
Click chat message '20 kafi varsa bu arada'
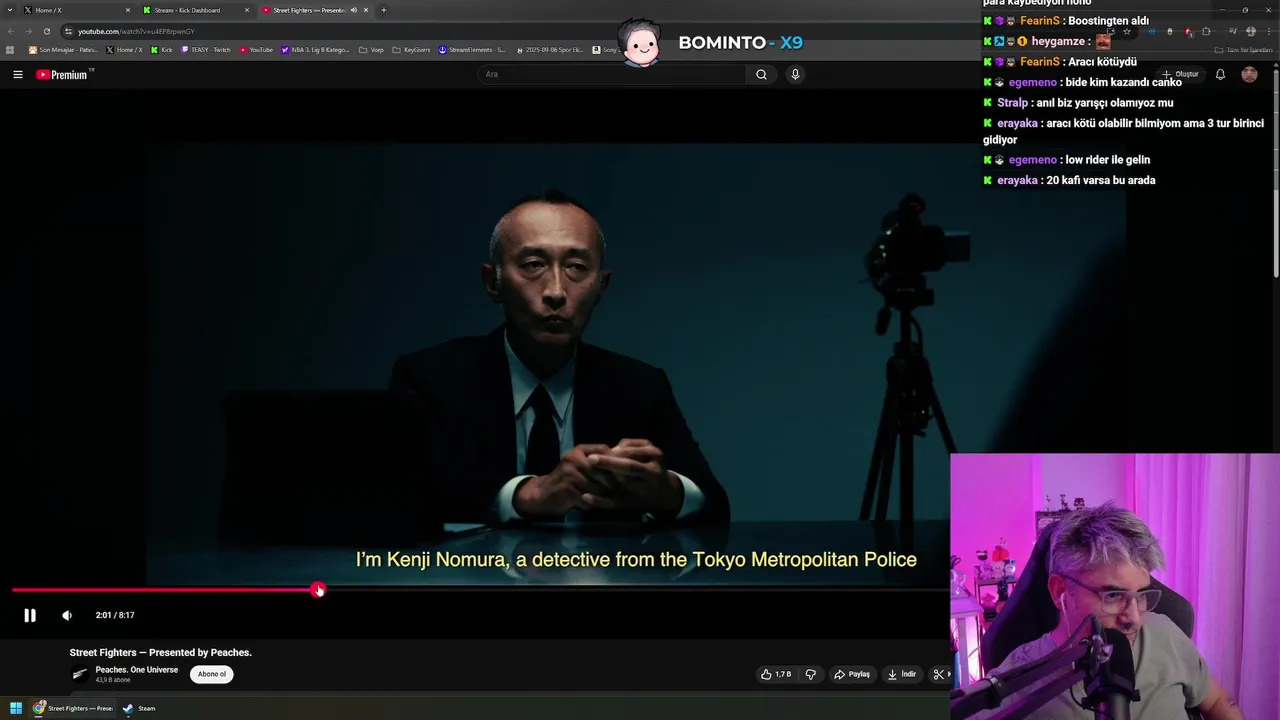pos(1101,180)
